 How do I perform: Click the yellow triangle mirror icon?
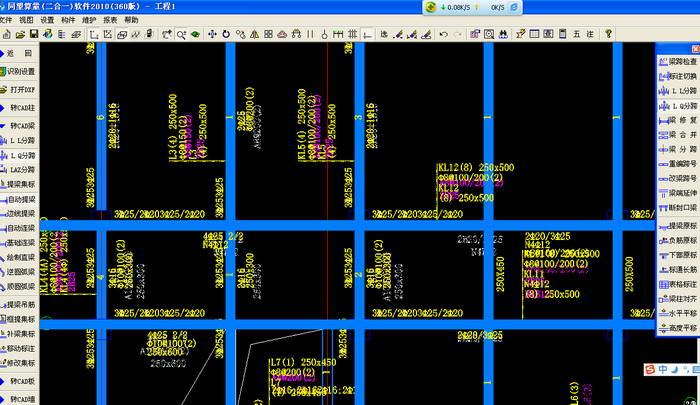pos(254,34)
